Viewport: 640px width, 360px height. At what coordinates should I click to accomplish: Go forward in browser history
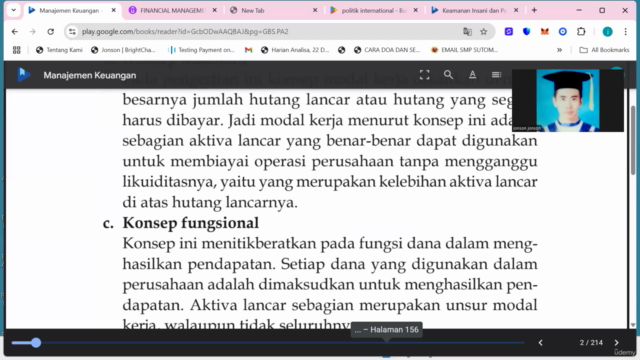click(33, 31)
